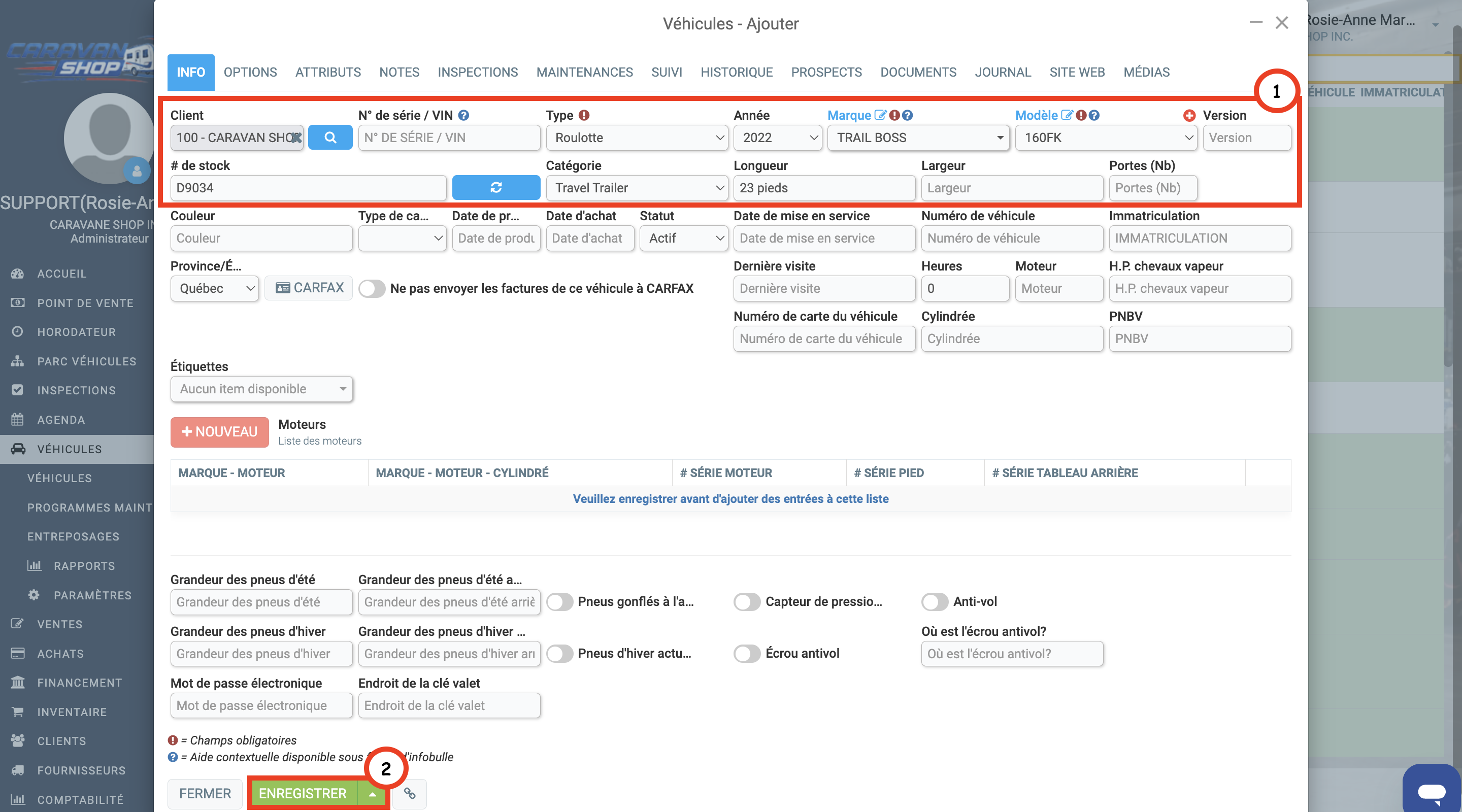Viewport: 1462px width, 812px height.
Task: Enable the Écrou antivol switch
Action: (x=747, y=654)
